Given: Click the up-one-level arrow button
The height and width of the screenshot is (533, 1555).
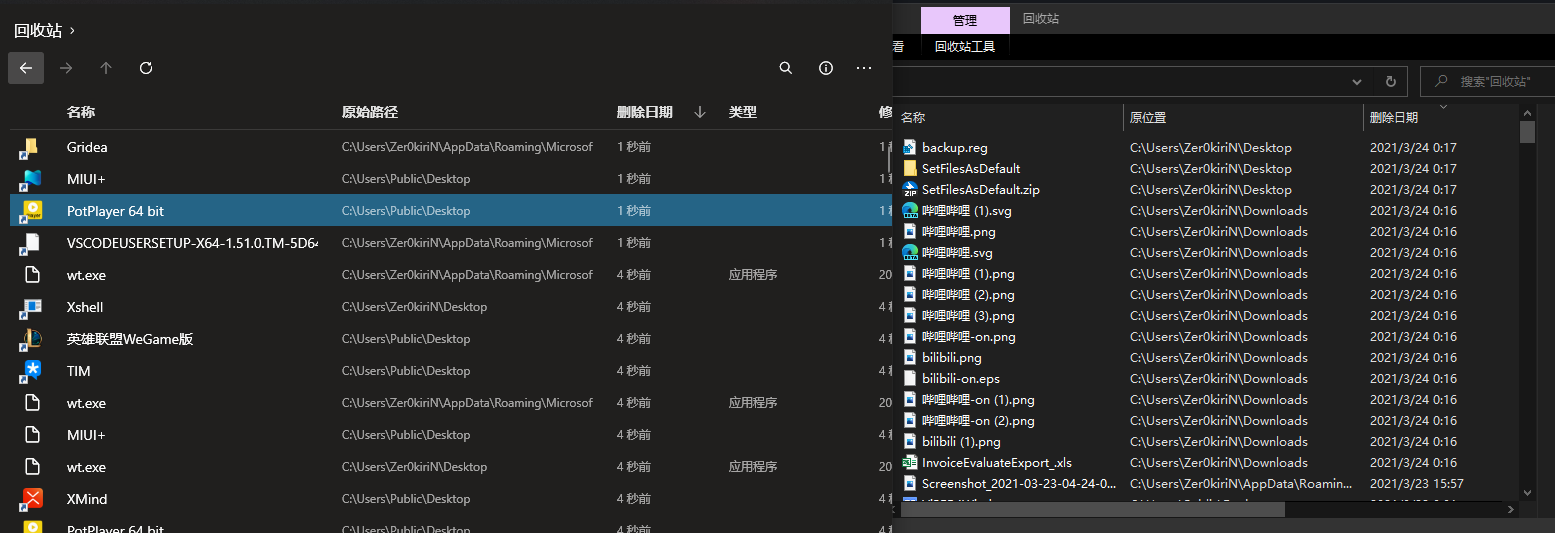Looking at the screenshot, I should [106, 68].
